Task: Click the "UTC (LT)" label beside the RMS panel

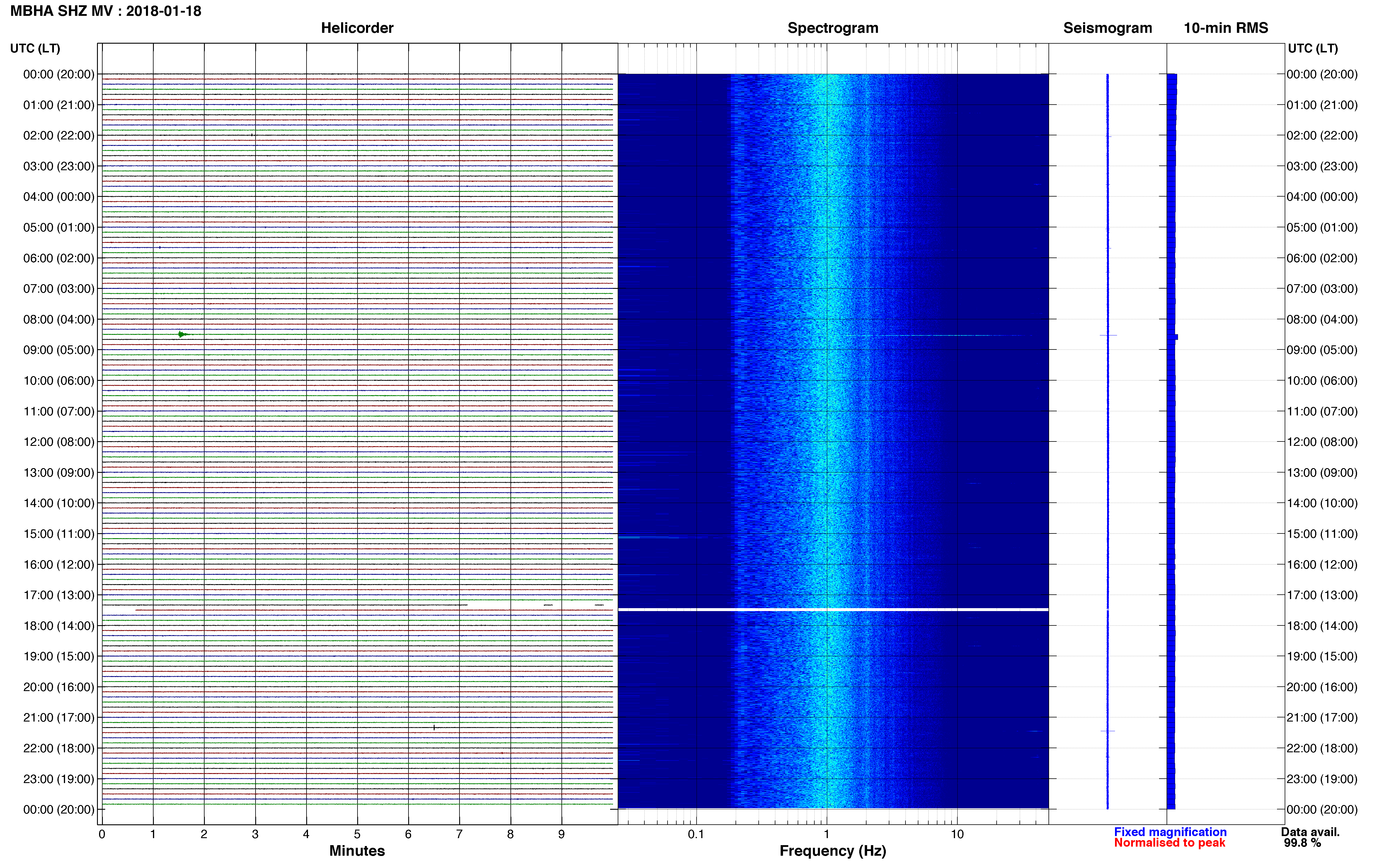Action: pyautogui.click(x=1313, y=48)
